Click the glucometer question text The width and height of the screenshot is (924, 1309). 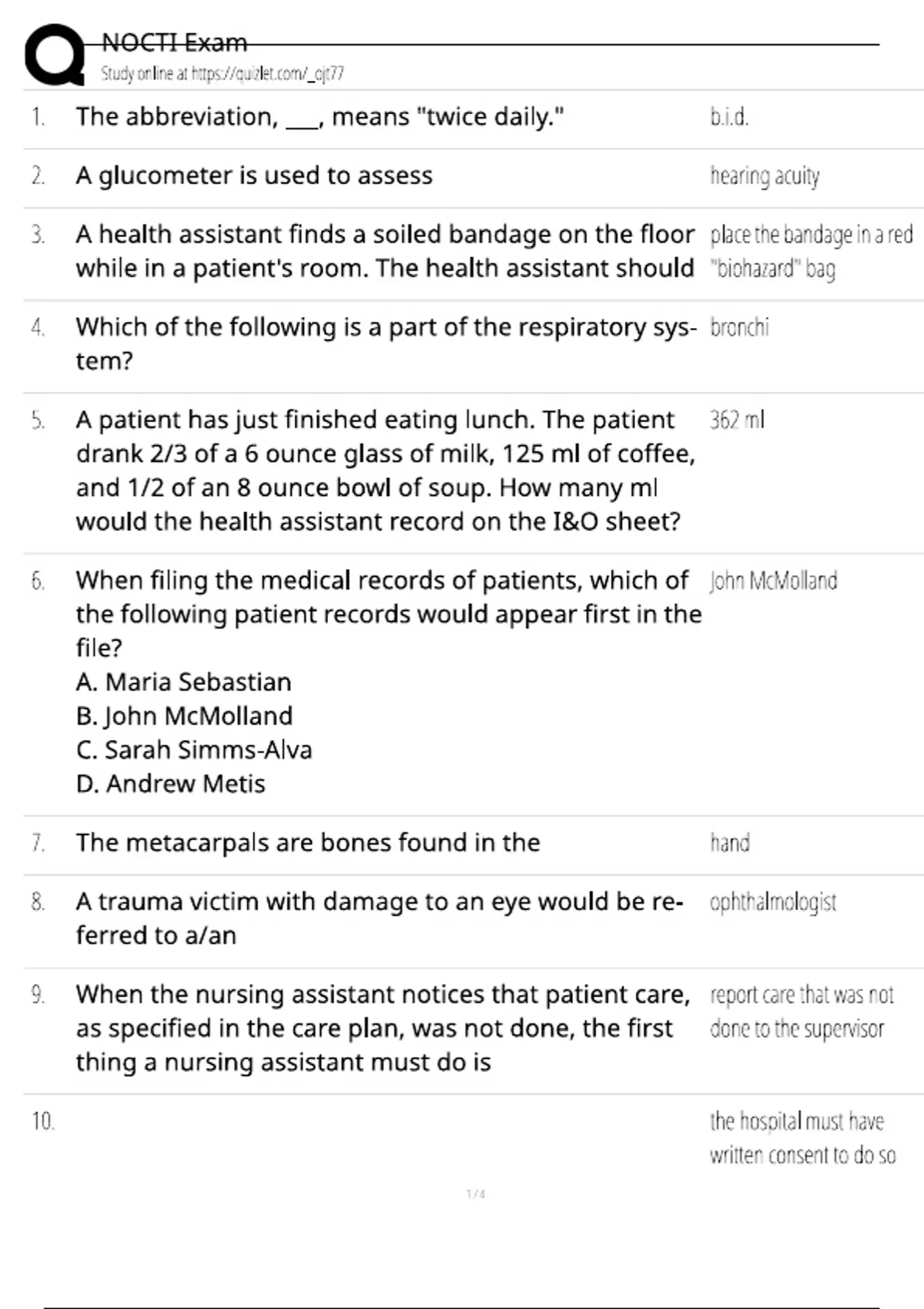click(254, 176)
